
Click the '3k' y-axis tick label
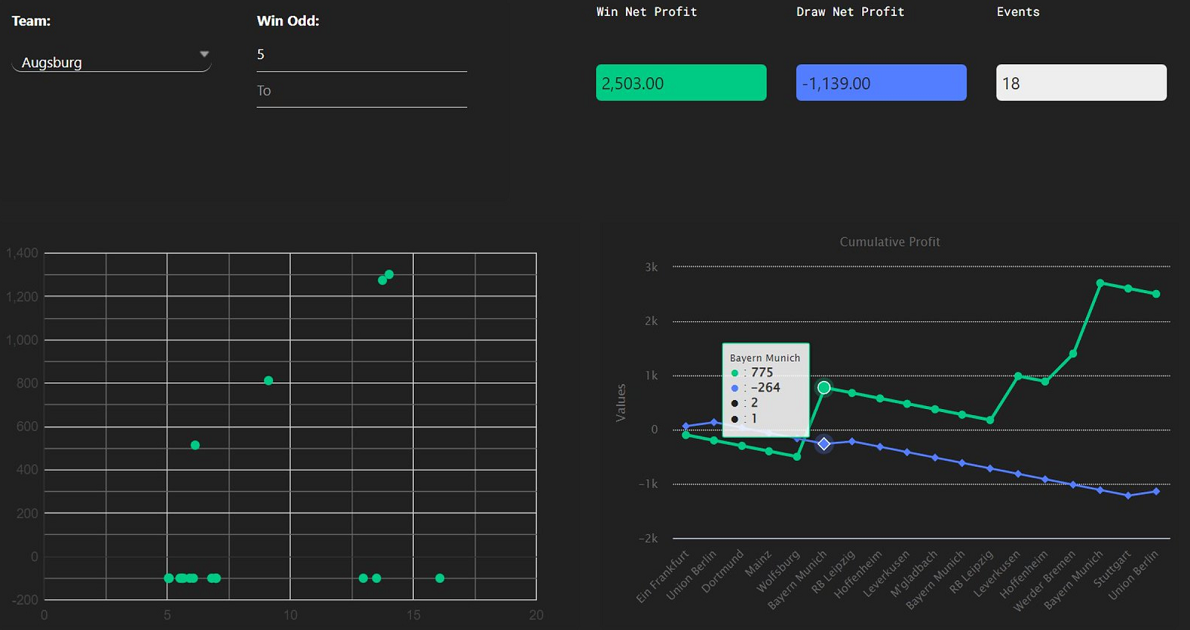click(651, 266)
